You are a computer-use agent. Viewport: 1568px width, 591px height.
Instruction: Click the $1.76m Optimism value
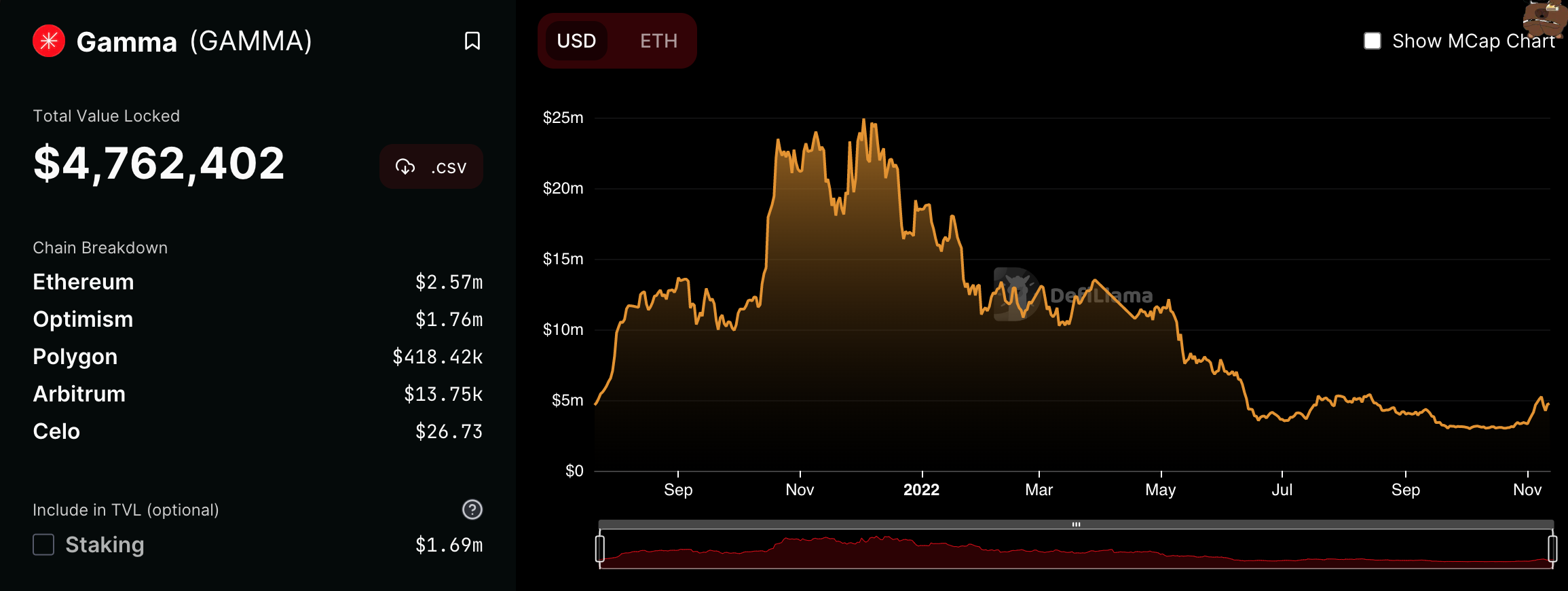point(449,319)
